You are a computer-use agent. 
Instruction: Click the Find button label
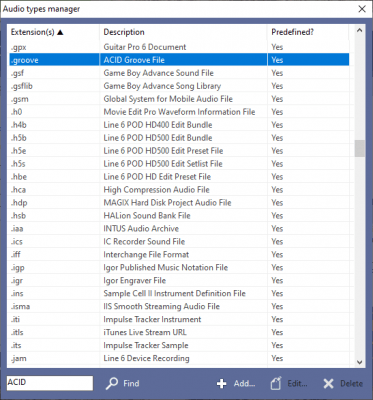click(x=131, y=383)
